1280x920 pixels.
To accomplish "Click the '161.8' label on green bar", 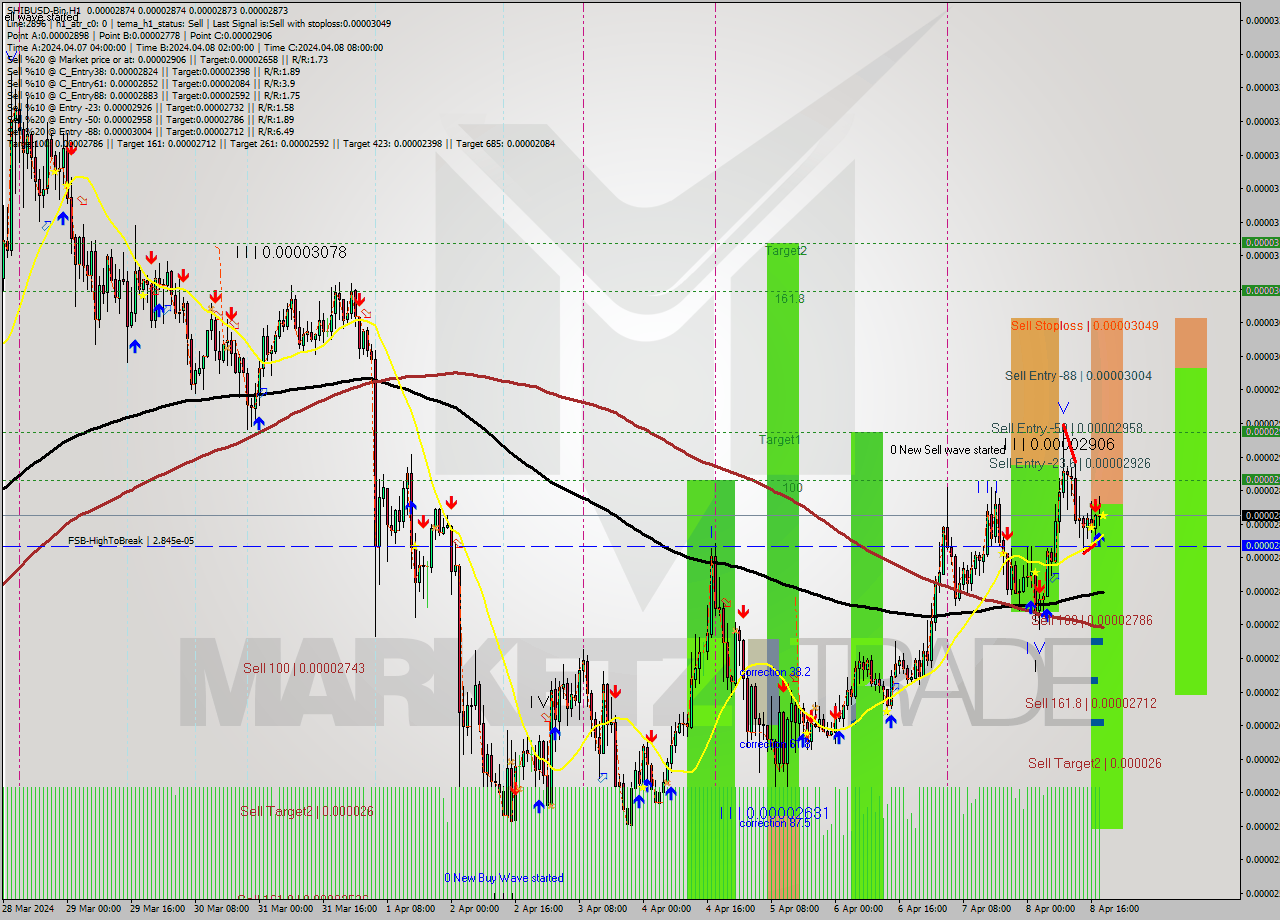I will click(789, 298).
